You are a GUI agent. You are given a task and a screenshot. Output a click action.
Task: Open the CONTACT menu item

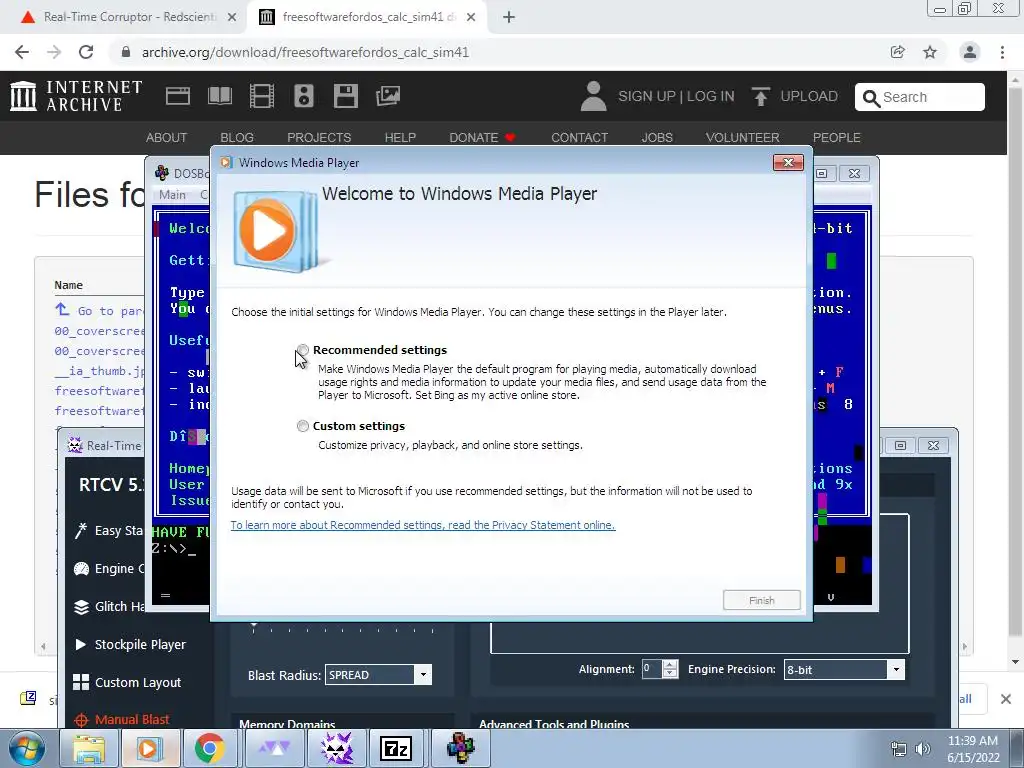click(579, 138)
